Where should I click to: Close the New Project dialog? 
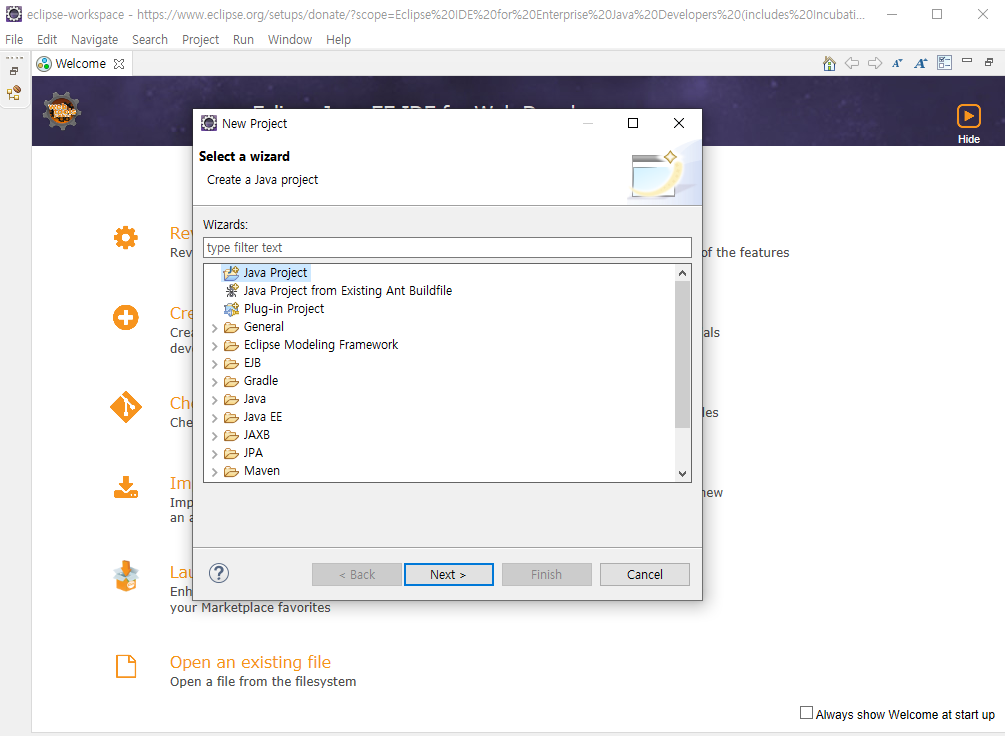(679, 123)
